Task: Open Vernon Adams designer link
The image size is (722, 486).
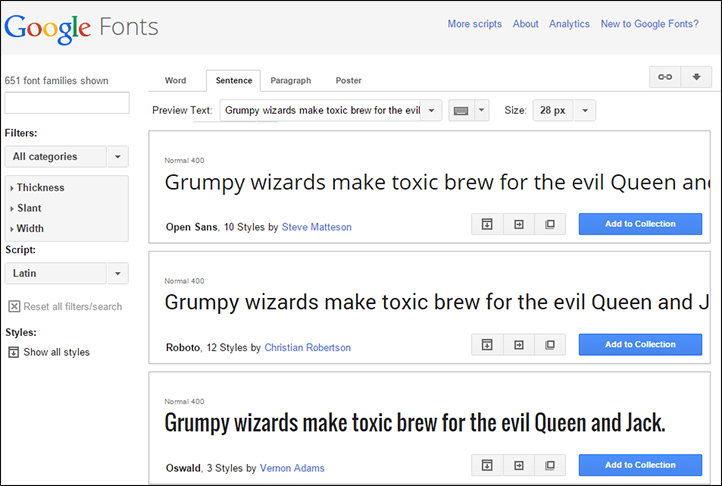Action: (x=292, y=468)
